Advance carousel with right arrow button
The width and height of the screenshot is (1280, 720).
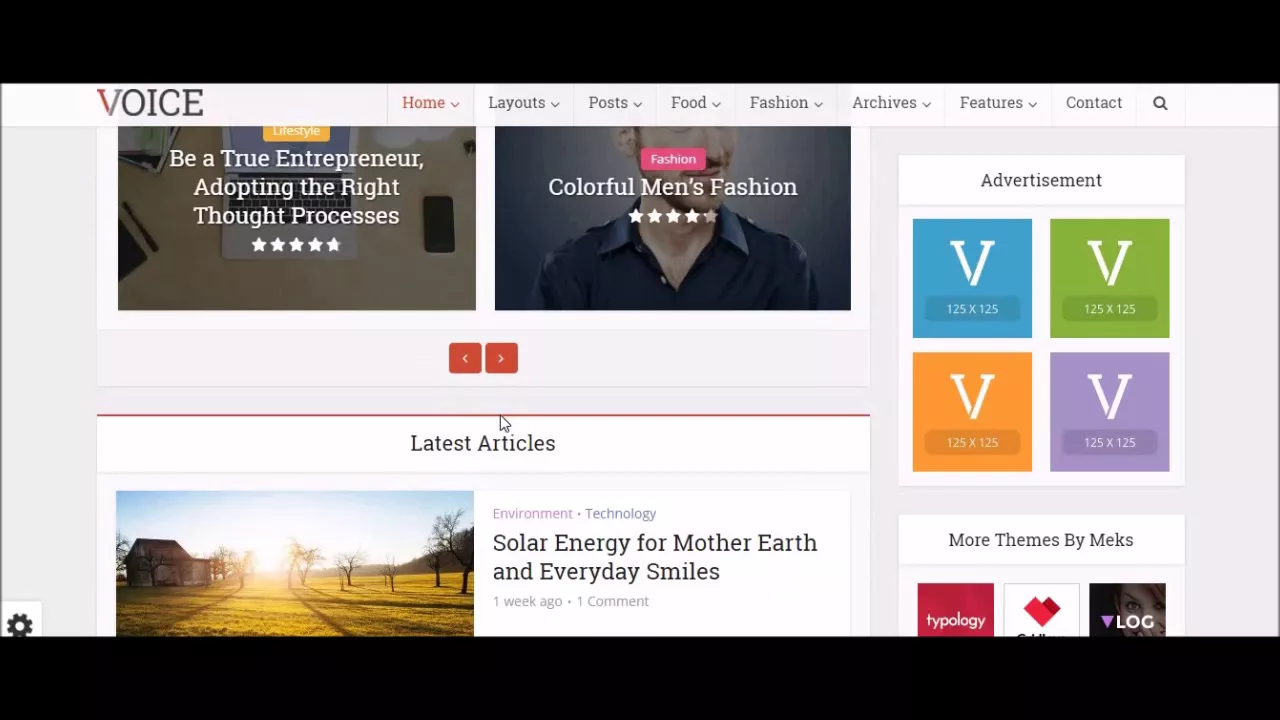[501, 358]
